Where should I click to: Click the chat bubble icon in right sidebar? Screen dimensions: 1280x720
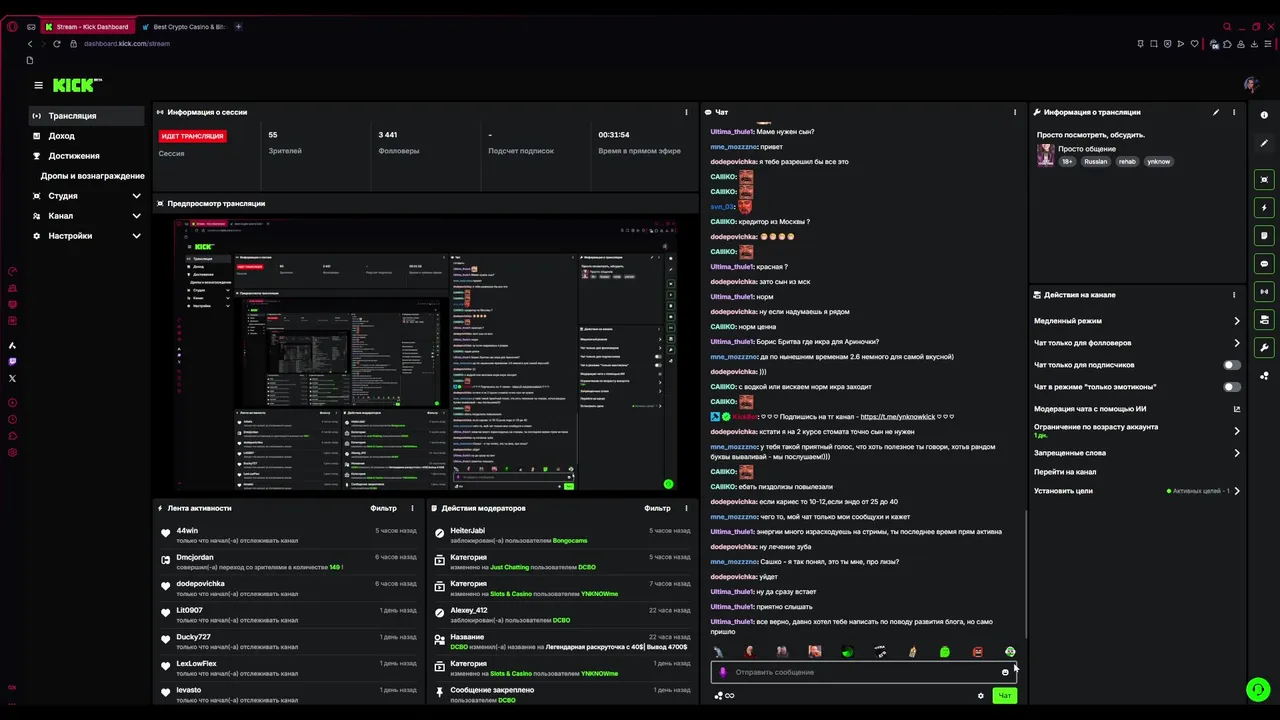(1264, 264)
